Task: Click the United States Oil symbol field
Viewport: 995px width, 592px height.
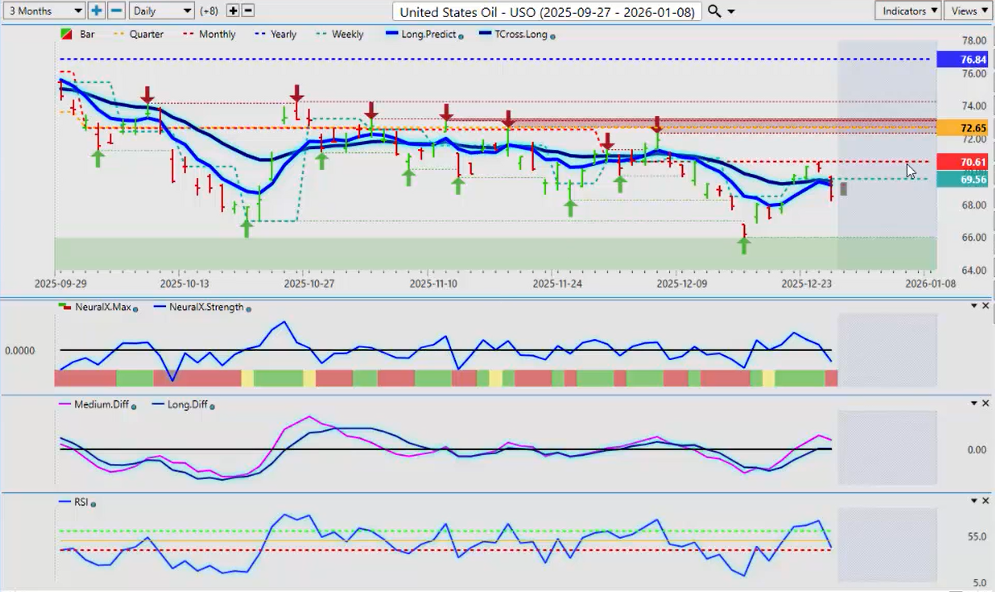Action: tap(546, 11)
